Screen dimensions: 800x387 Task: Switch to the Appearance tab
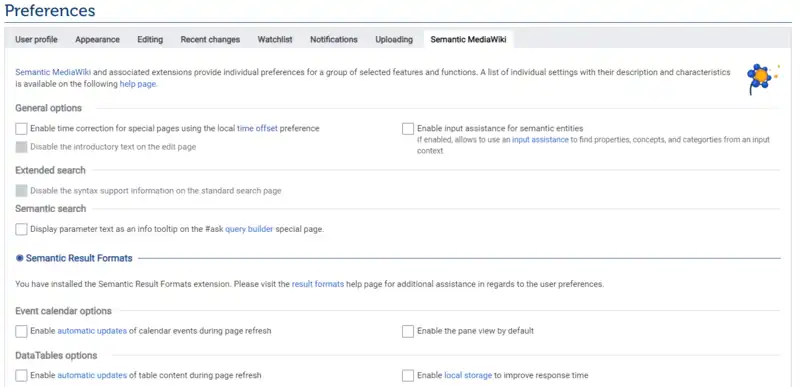pos(97,39)
